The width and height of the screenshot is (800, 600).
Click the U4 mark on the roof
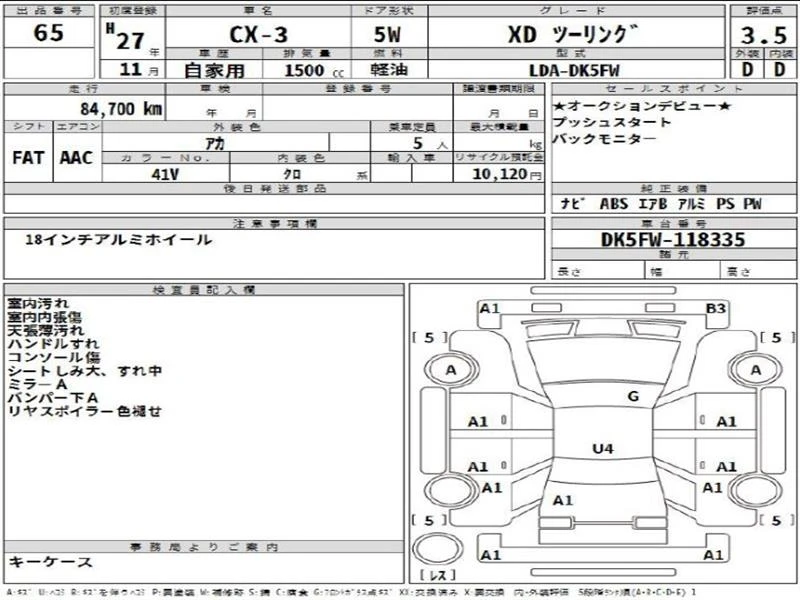603,449
